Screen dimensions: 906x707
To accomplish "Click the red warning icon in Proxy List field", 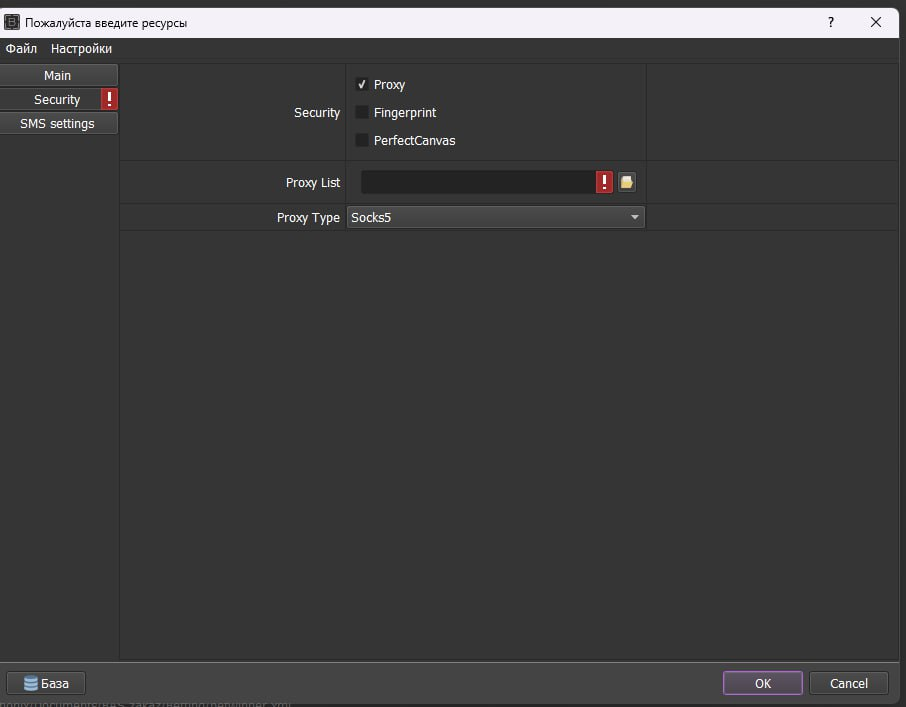I will pos(604,182).
